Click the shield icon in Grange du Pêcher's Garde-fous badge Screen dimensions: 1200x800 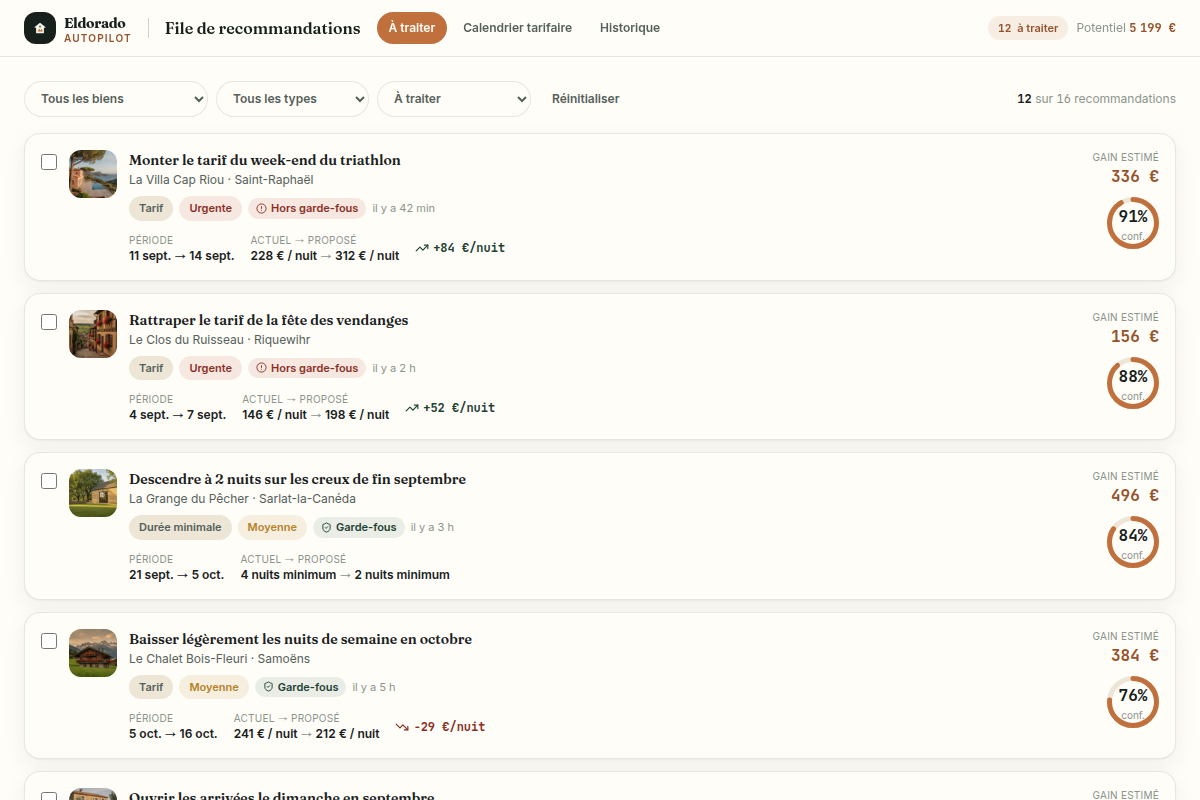[x=327, y=527]
